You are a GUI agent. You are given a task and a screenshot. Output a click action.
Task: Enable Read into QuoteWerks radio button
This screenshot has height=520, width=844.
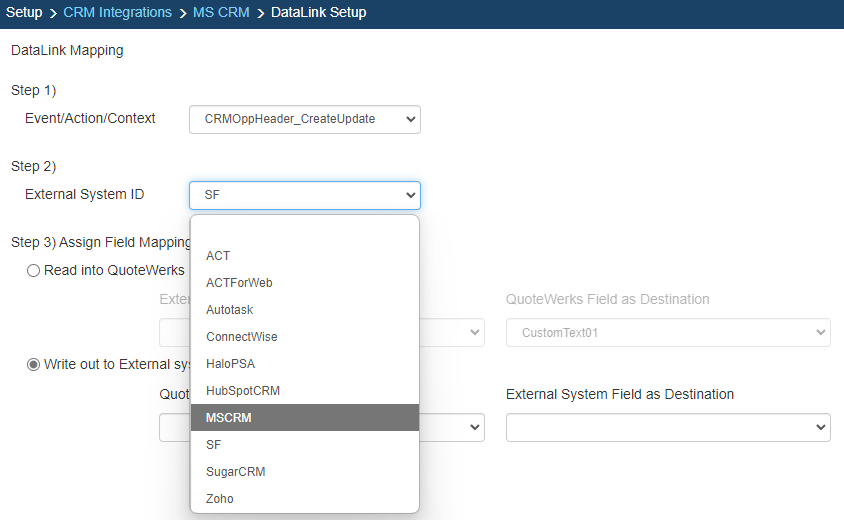pyautogui.click(x=34, y=270)
